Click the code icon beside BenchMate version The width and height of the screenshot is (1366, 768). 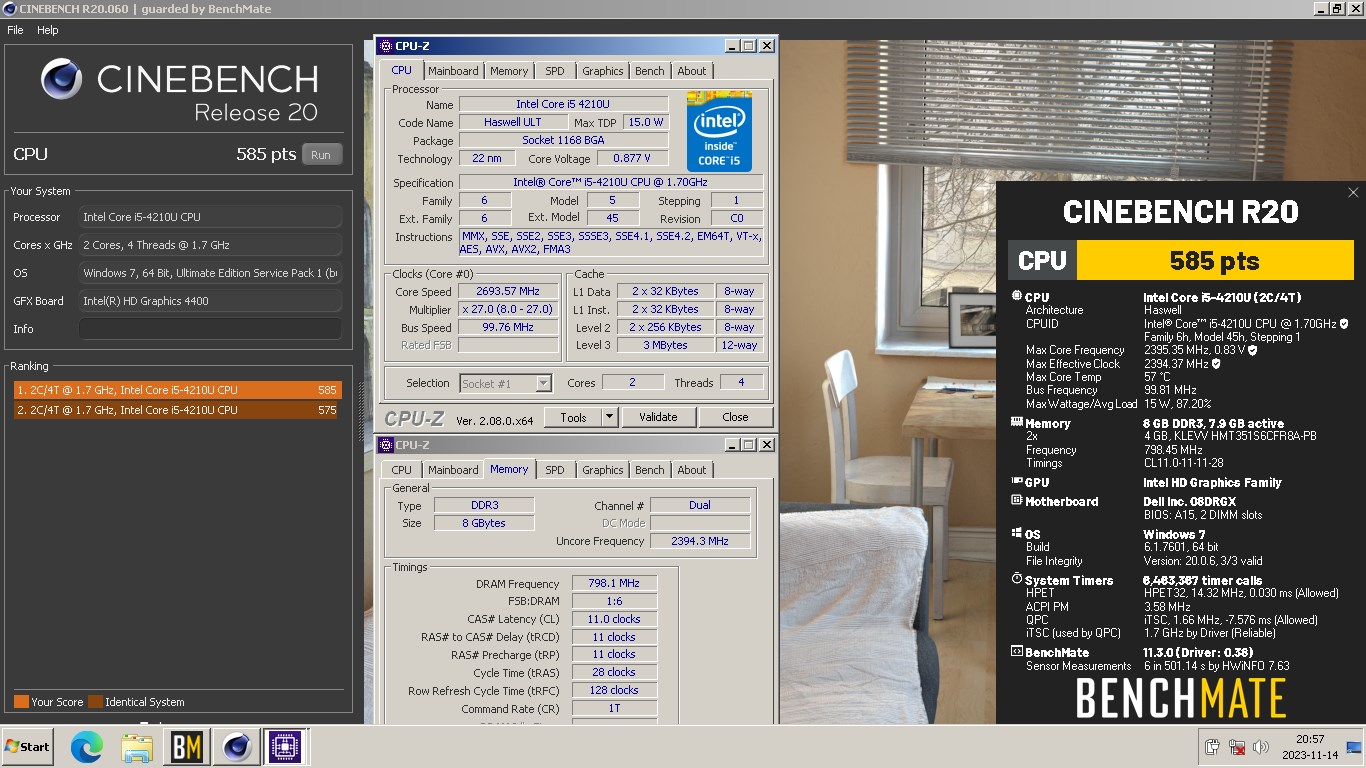point(1016,652)
